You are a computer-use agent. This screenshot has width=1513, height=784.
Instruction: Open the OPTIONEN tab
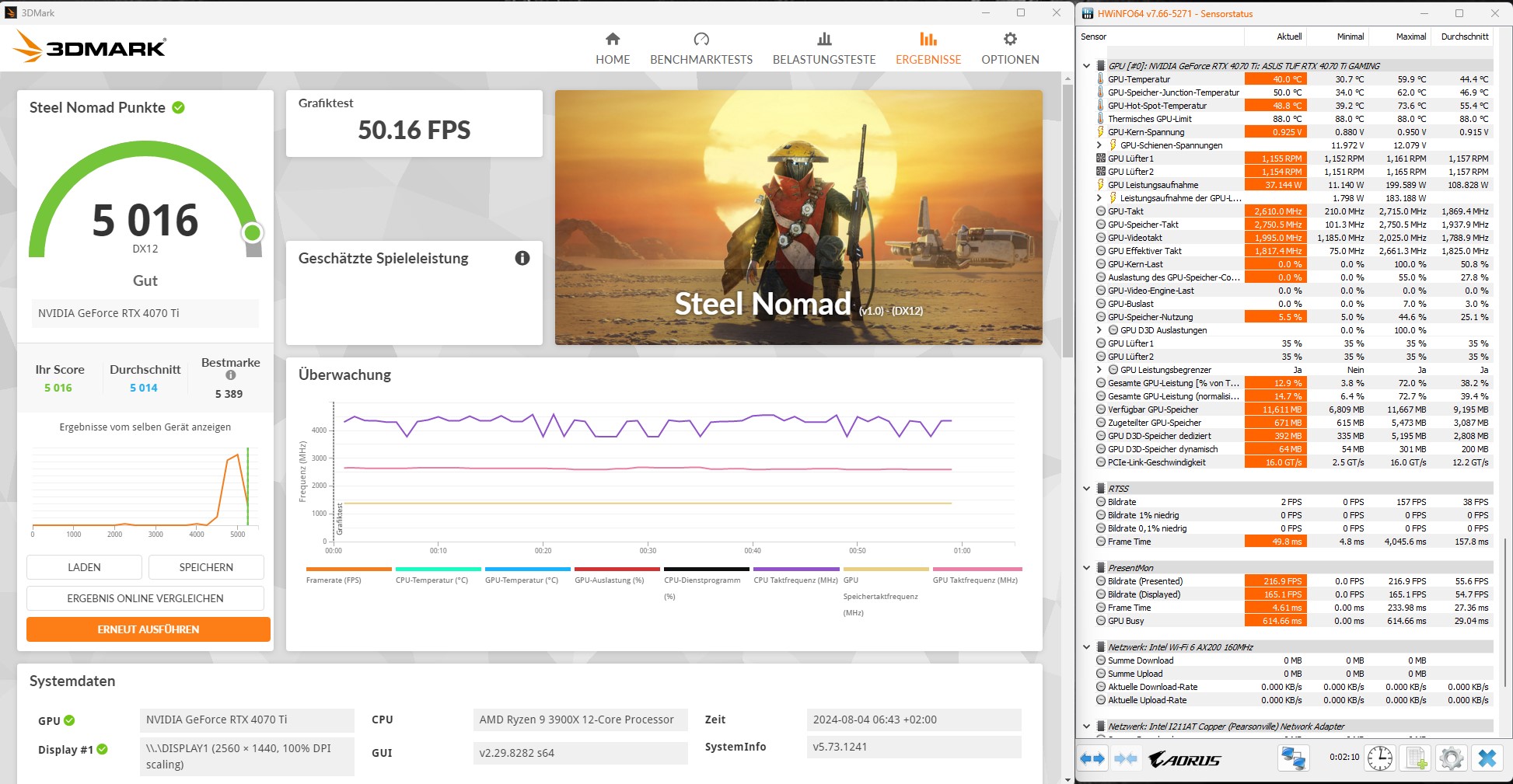click(x=1010, y=48)
